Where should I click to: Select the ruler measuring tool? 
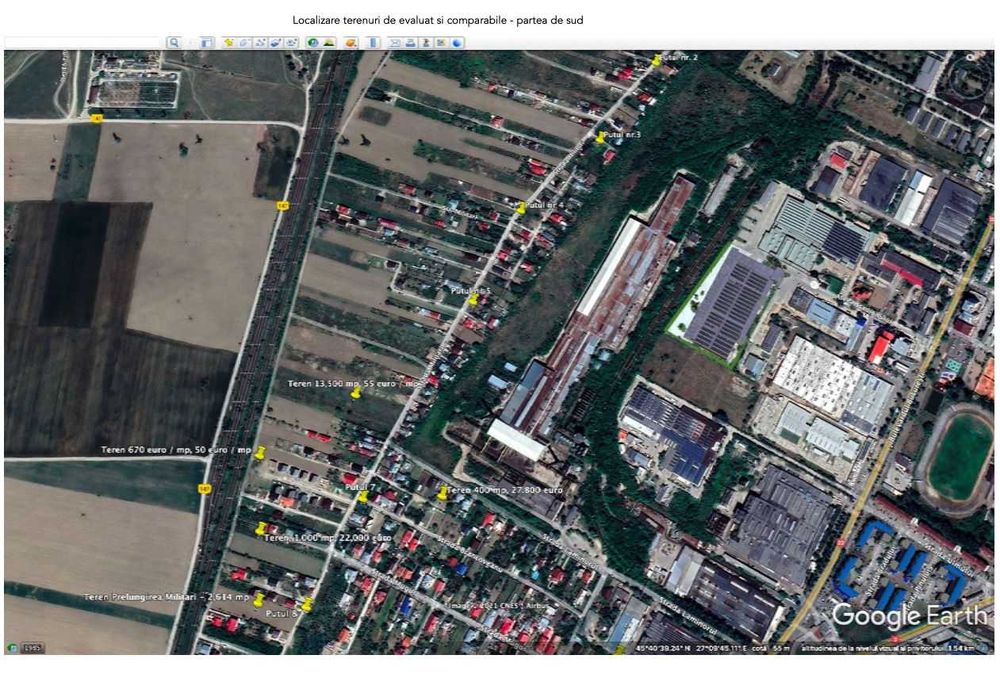click(x=373, y=43)
